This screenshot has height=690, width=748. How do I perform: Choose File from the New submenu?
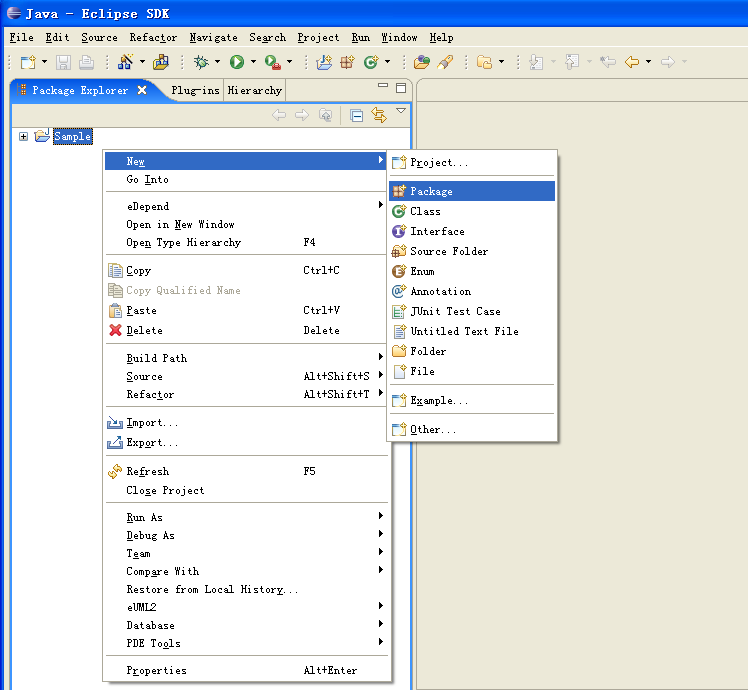472,371
